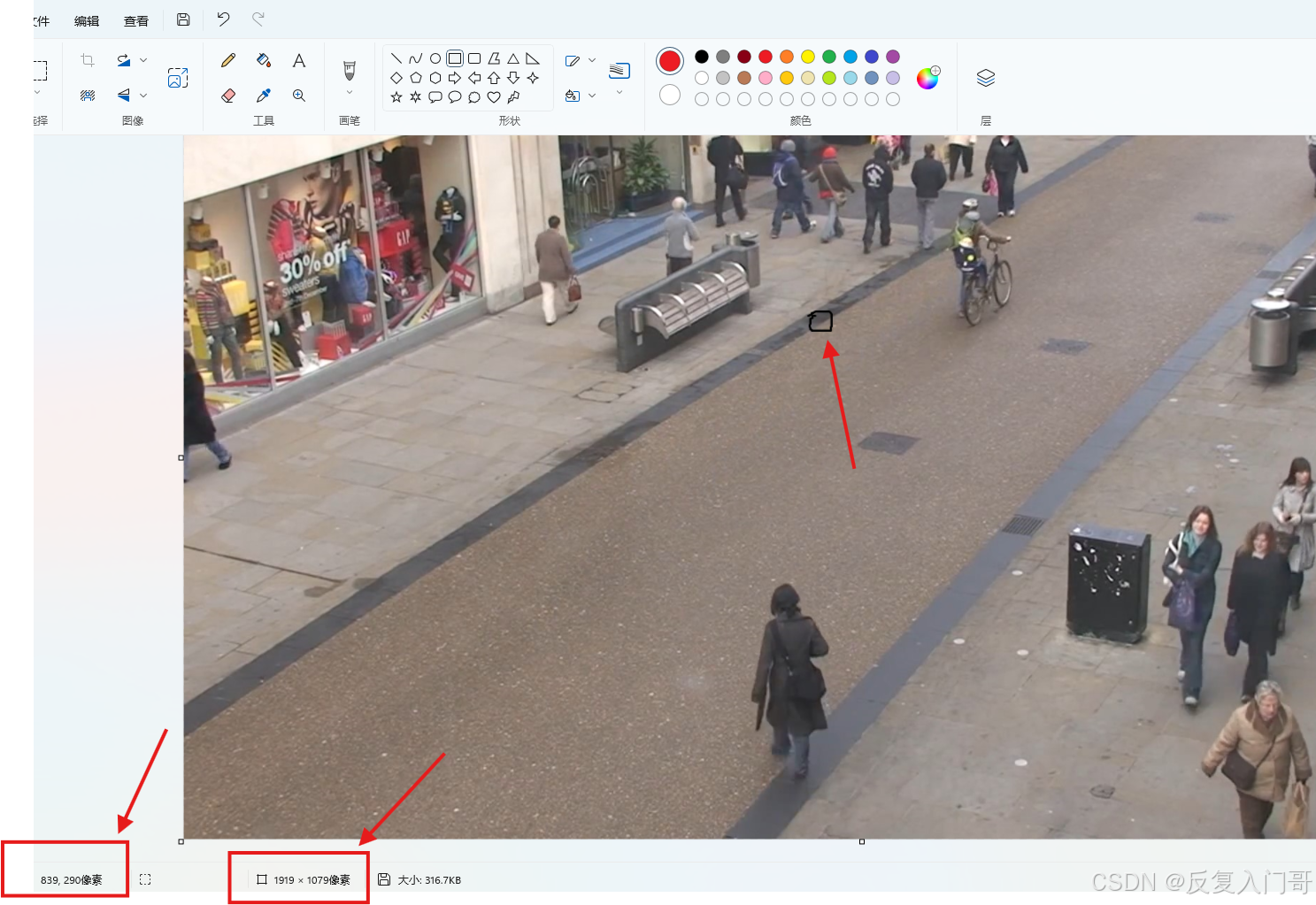Select the Rounded rectangle shape

click(x=474, y=58)
